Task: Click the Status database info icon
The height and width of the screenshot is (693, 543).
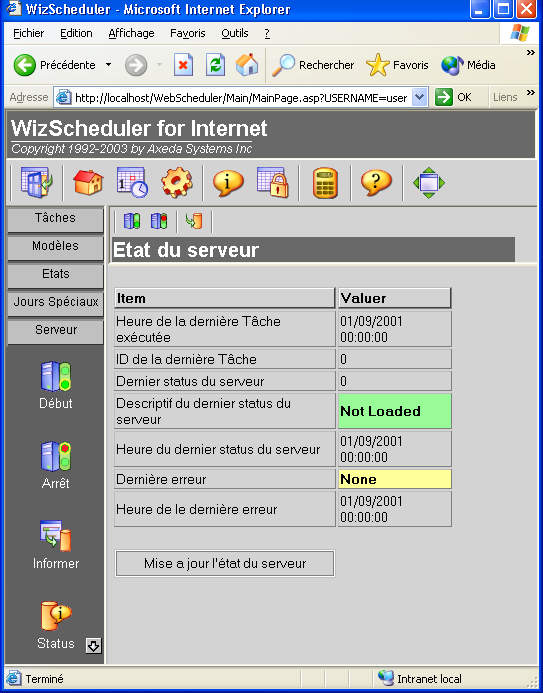Action: 56,615
